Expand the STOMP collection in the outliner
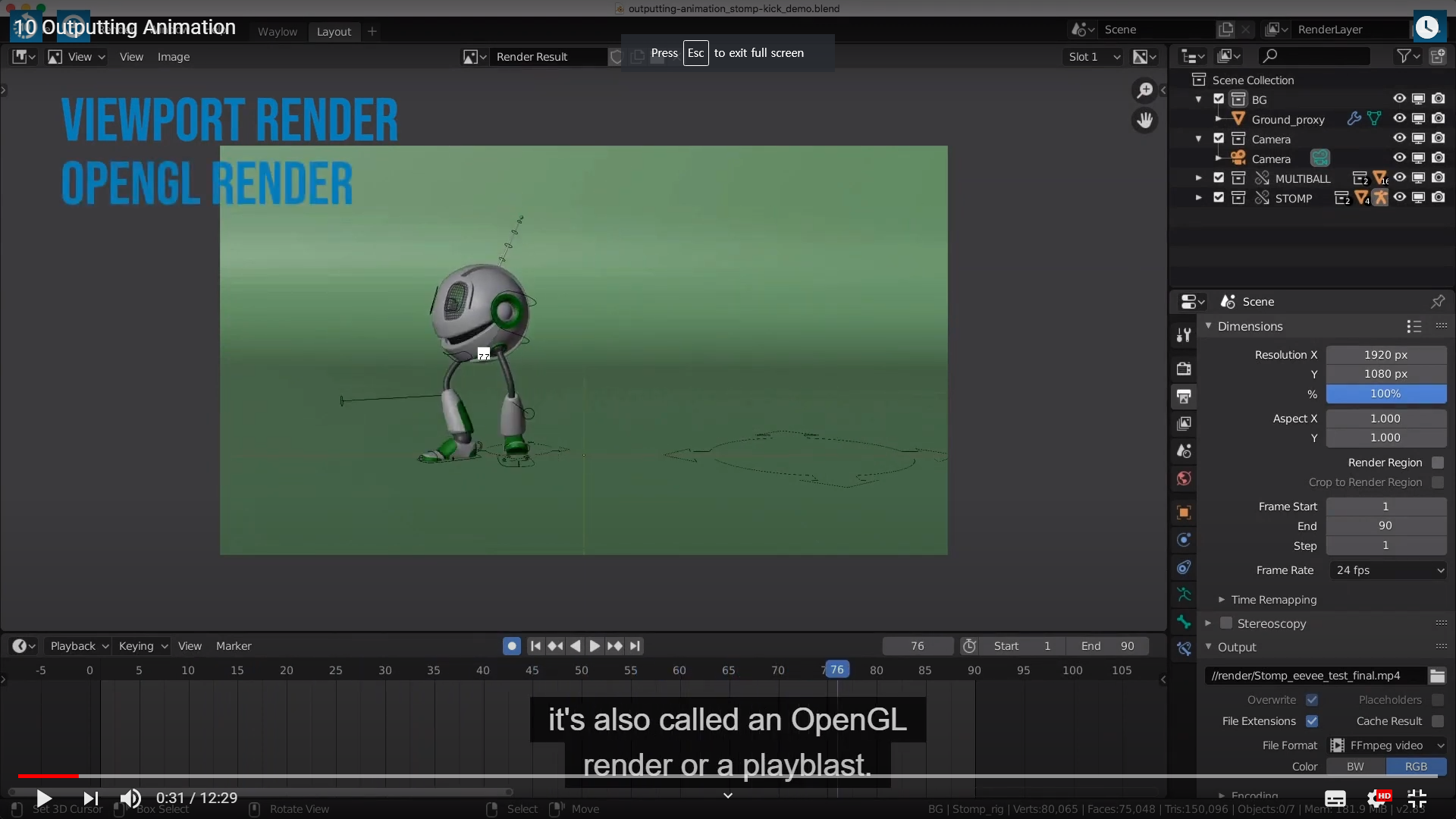 click(x=1198, y=198)
